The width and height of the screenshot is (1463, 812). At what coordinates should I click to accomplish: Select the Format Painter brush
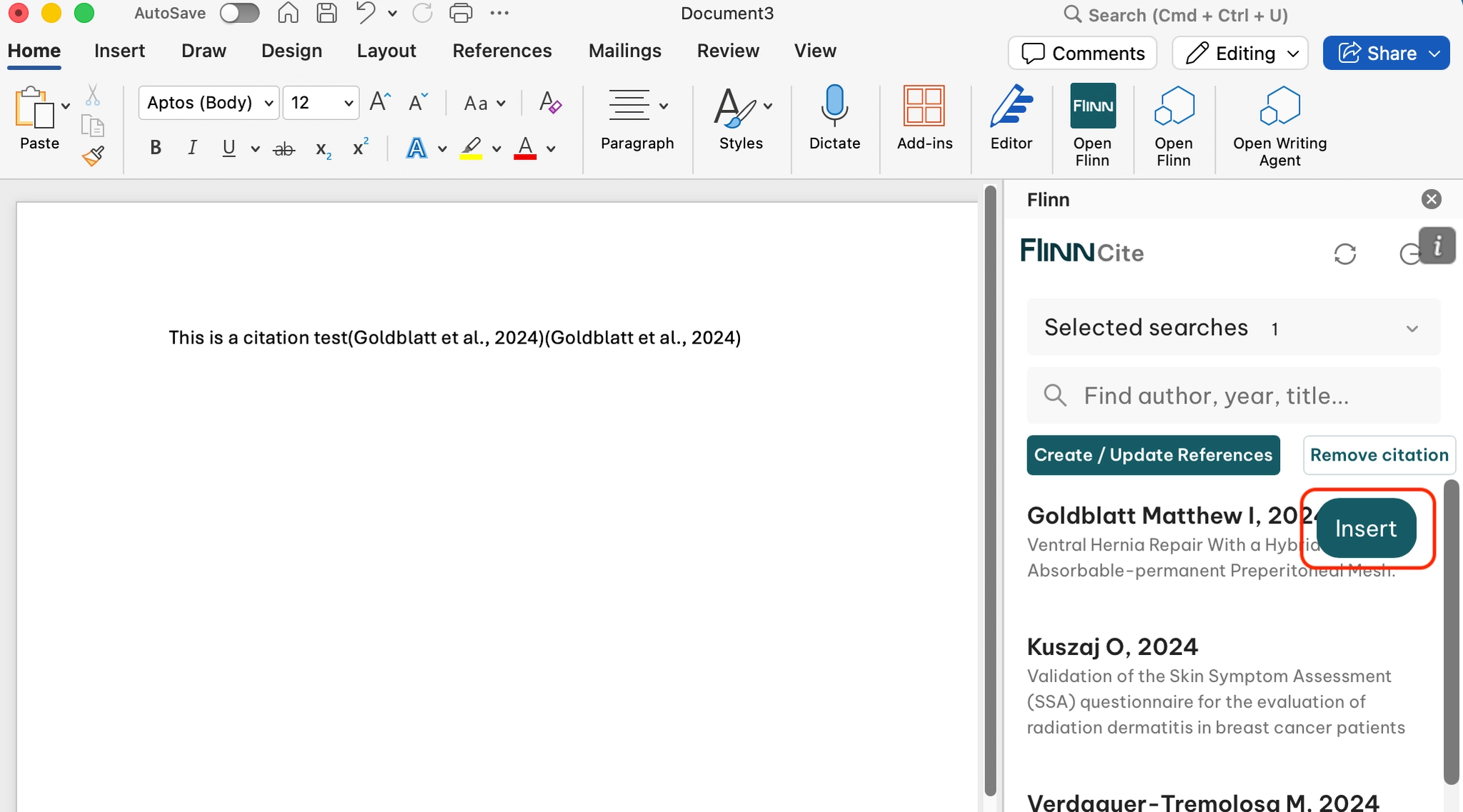point(93,156)
